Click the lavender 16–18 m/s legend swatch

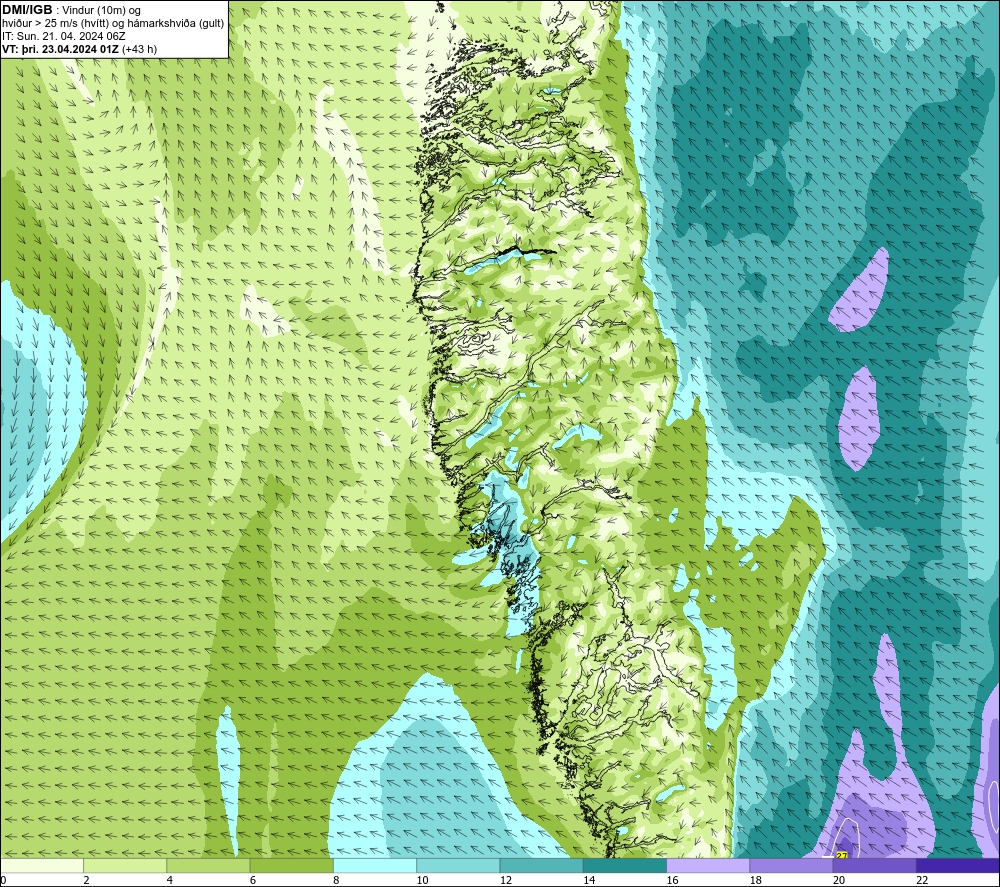pyautogui.click(x=708, y=865)
